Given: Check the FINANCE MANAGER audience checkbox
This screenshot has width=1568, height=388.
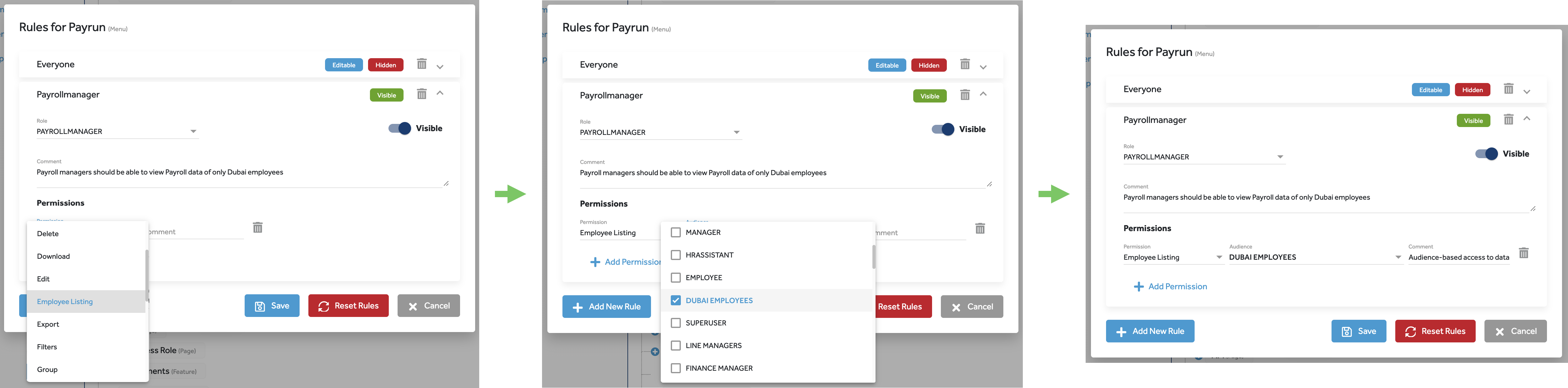Looking at the screenshot, I should click(x=675, y=368).
